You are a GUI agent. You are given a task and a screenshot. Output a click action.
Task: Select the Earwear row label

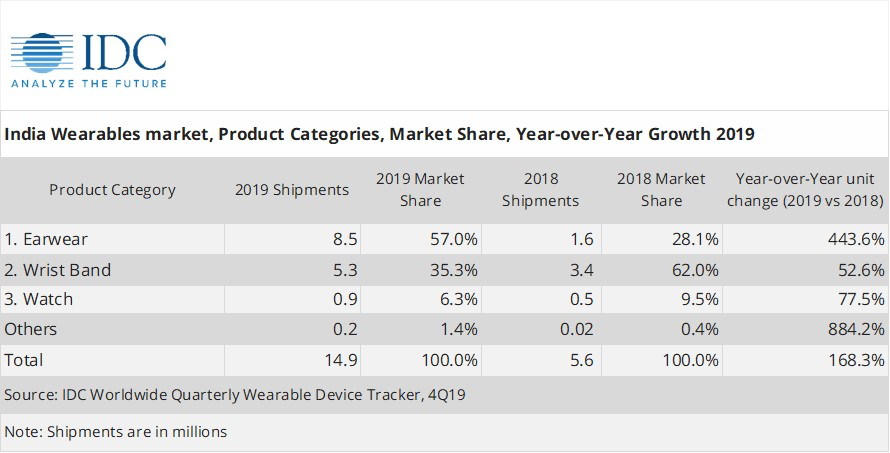tap(46, 239)
